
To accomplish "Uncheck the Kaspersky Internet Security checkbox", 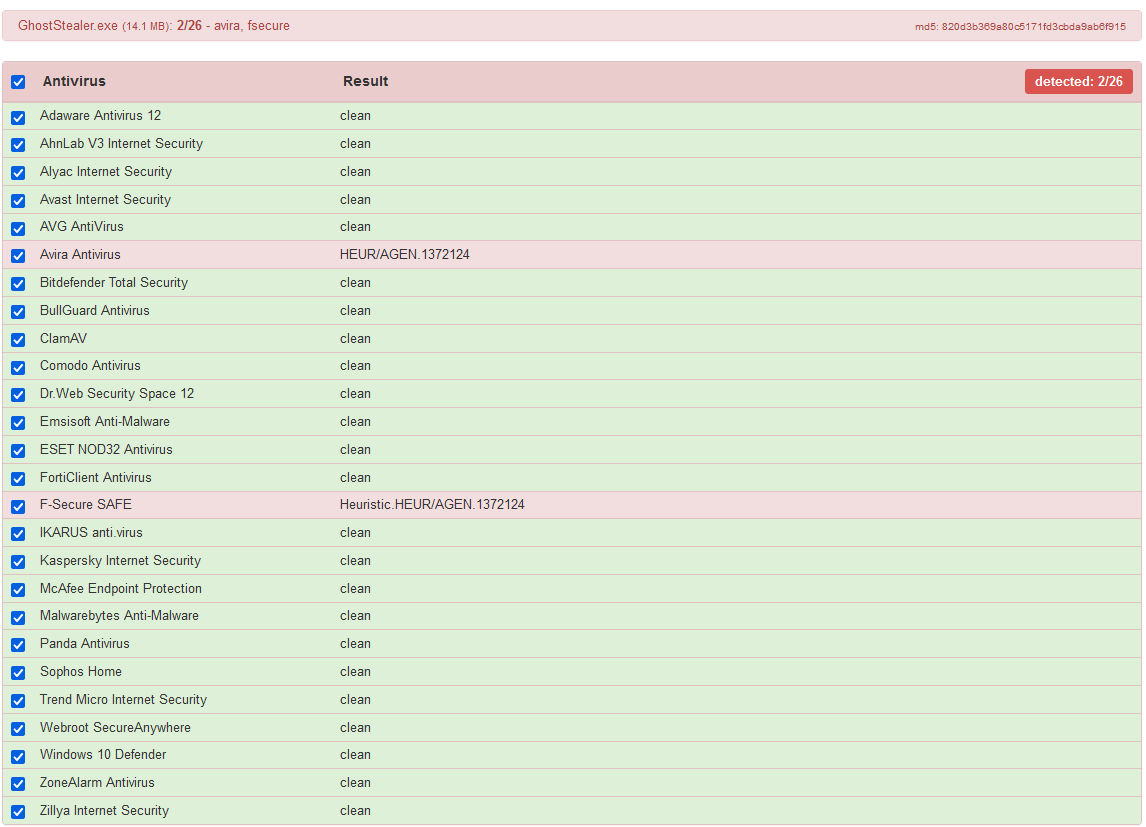I will click(x=18, y=561).
